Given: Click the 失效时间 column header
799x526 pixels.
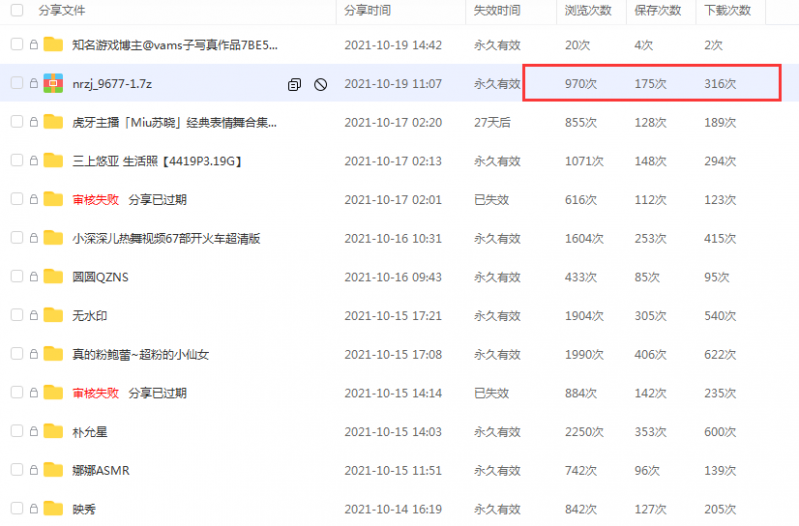Looking at the screenshot, I should click(497, 10).
